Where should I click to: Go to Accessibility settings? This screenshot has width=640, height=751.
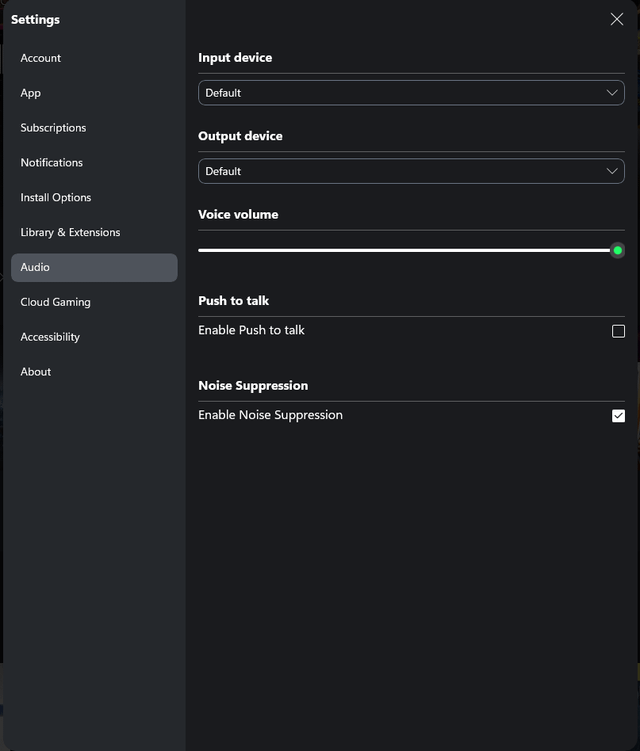coord(50,337)
